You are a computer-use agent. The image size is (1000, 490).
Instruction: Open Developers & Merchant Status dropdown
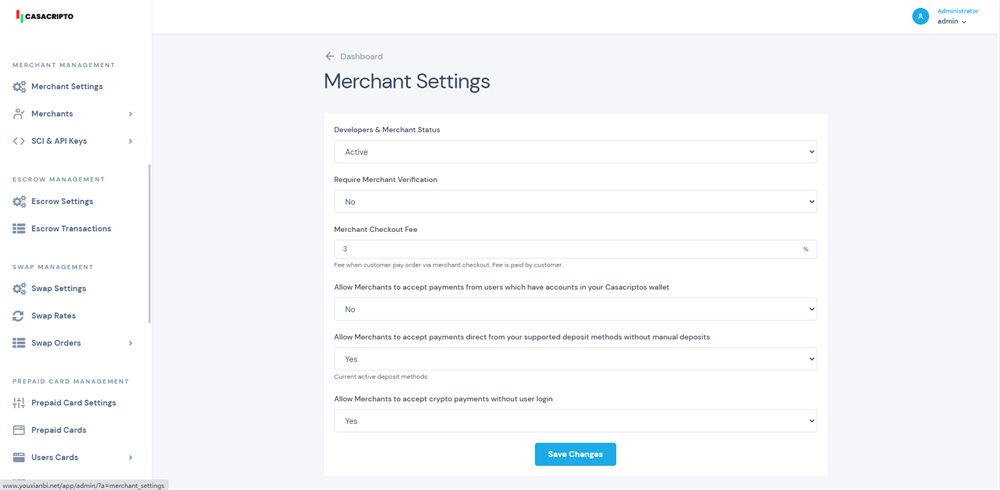[575, 152]
